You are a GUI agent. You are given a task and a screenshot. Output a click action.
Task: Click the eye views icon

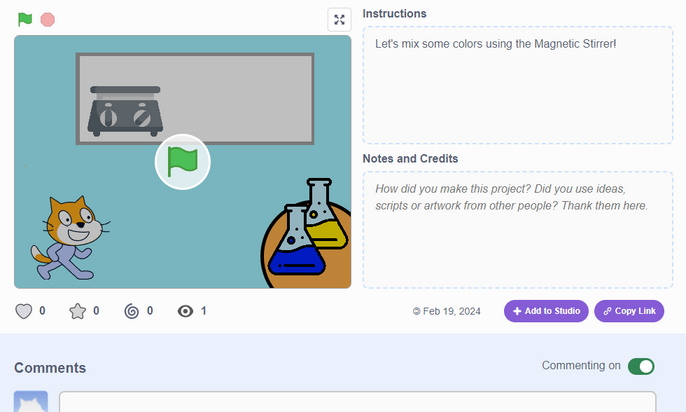coord(186,311)
